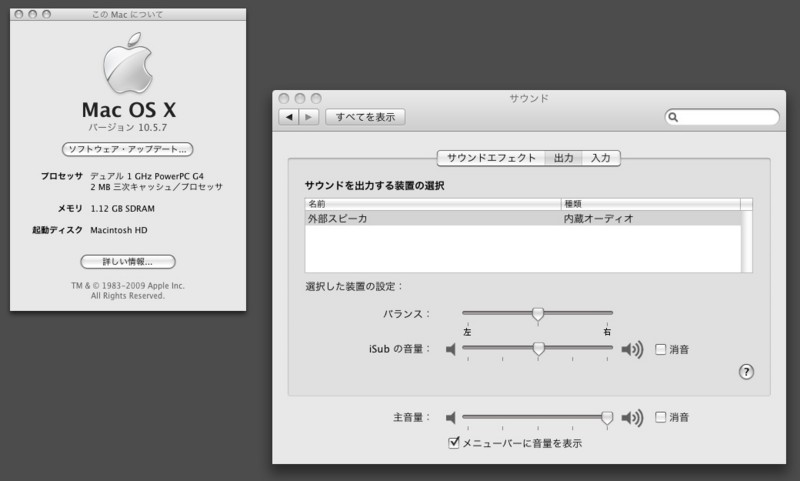Go forward with the right arrow button
This screenshot has width=800, height=481.
[x=309, y=117]
